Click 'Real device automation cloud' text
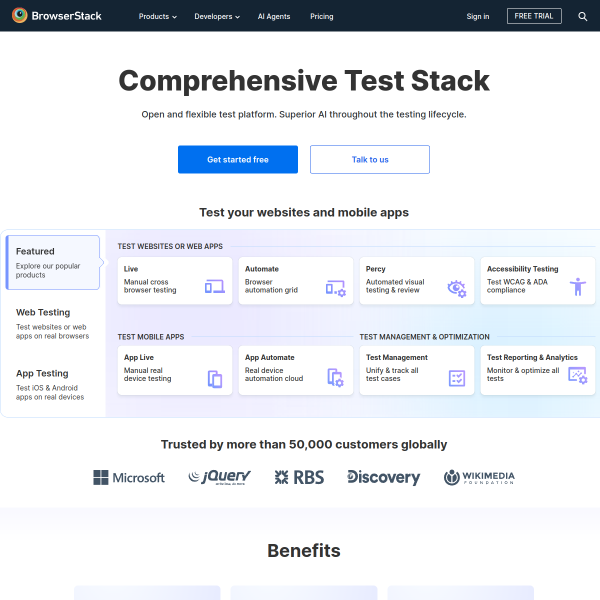 click(x=274, y=374)
